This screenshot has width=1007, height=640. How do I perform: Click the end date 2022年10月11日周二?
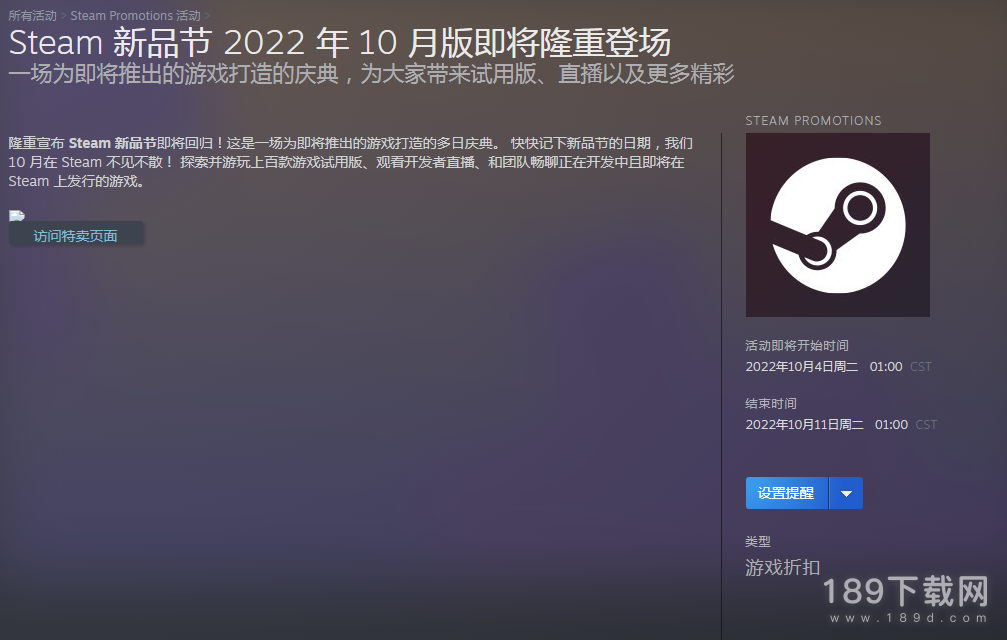(804, 424)
